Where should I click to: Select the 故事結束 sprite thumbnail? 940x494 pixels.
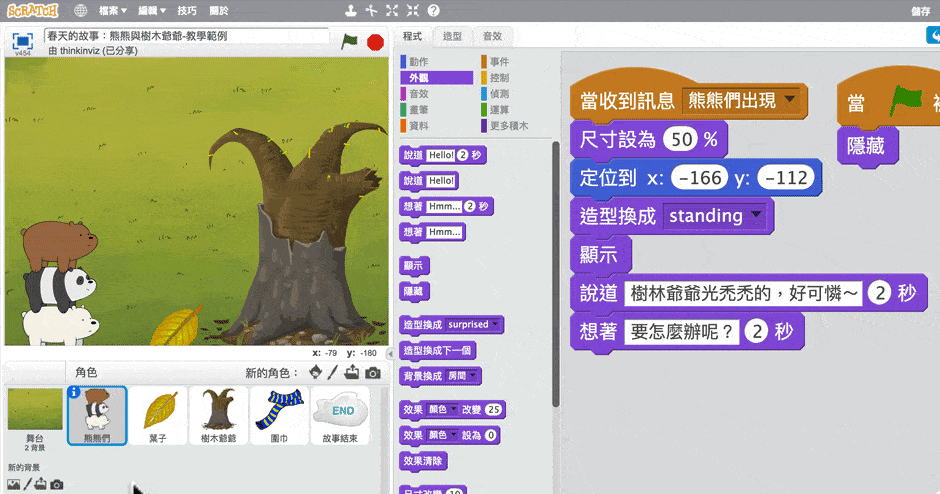tap(340, 415)
